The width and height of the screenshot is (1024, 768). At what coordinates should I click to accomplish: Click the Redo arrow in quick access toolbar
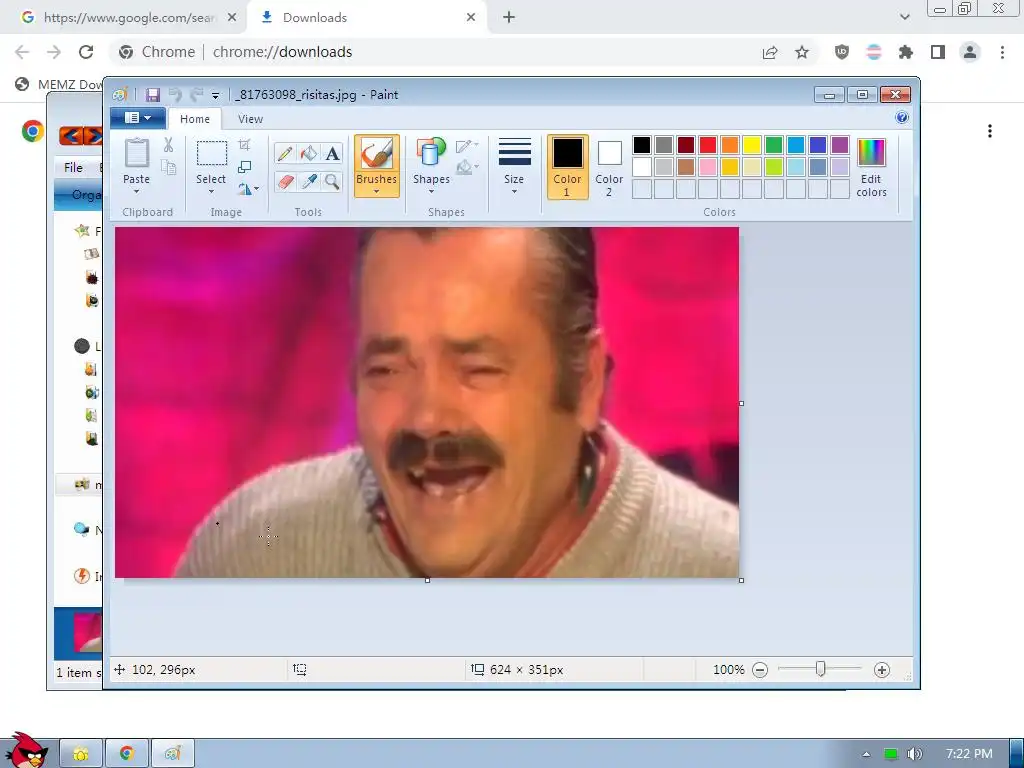pos(197,95)
